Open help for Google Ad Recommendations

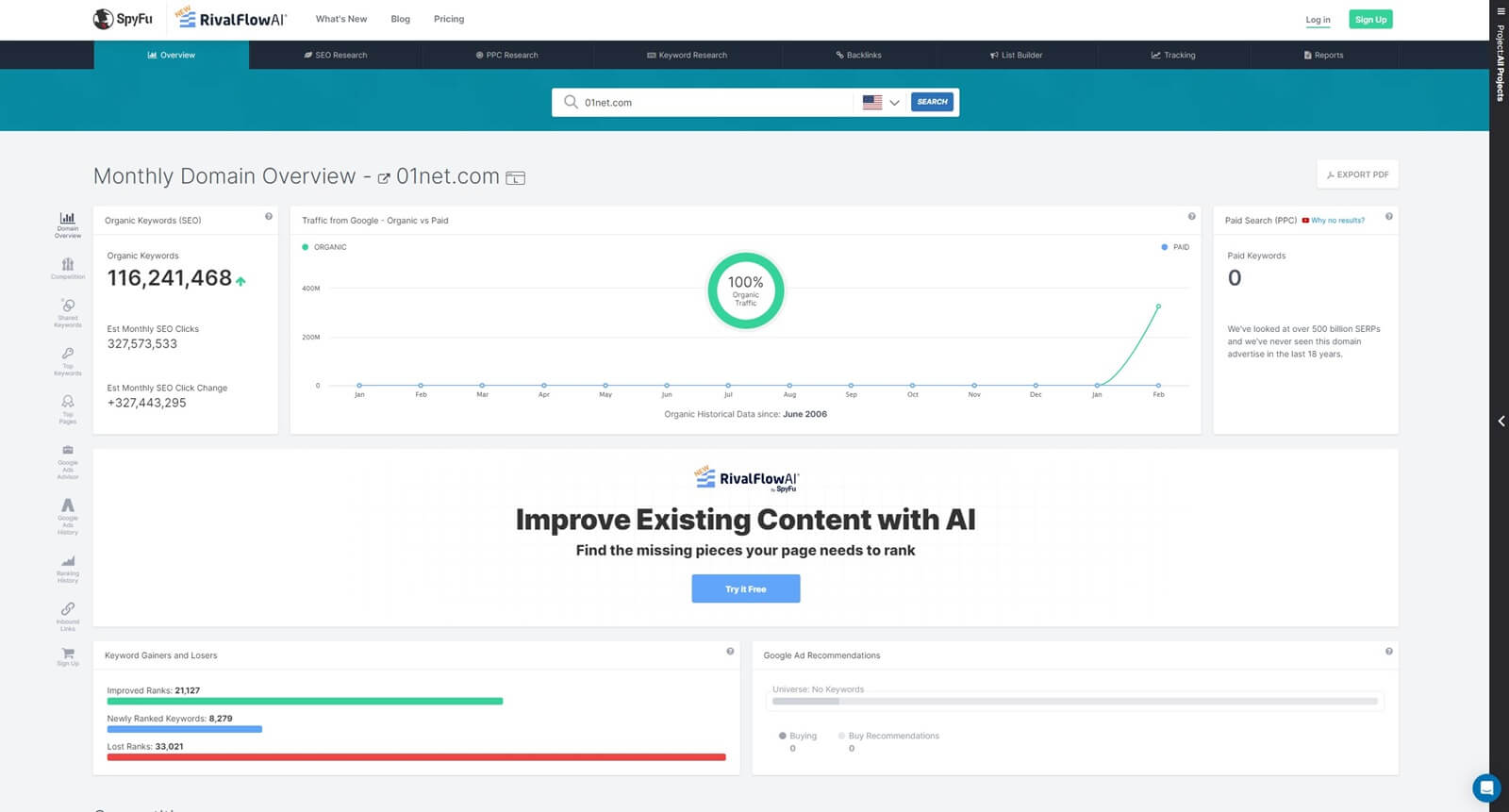point(1389,652)
